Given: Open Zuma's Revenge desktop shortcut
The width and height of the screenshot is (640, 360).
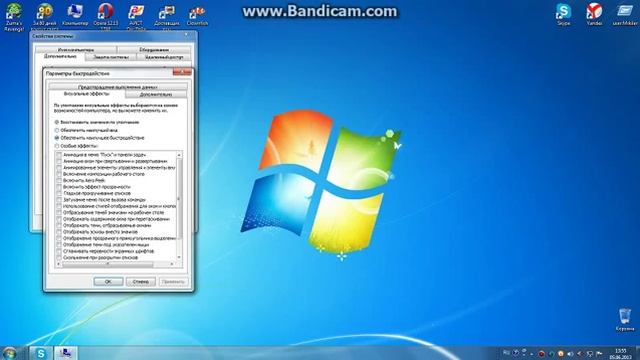Looking at the screenshot, I should pyautogui.click(x=14, y=17).
